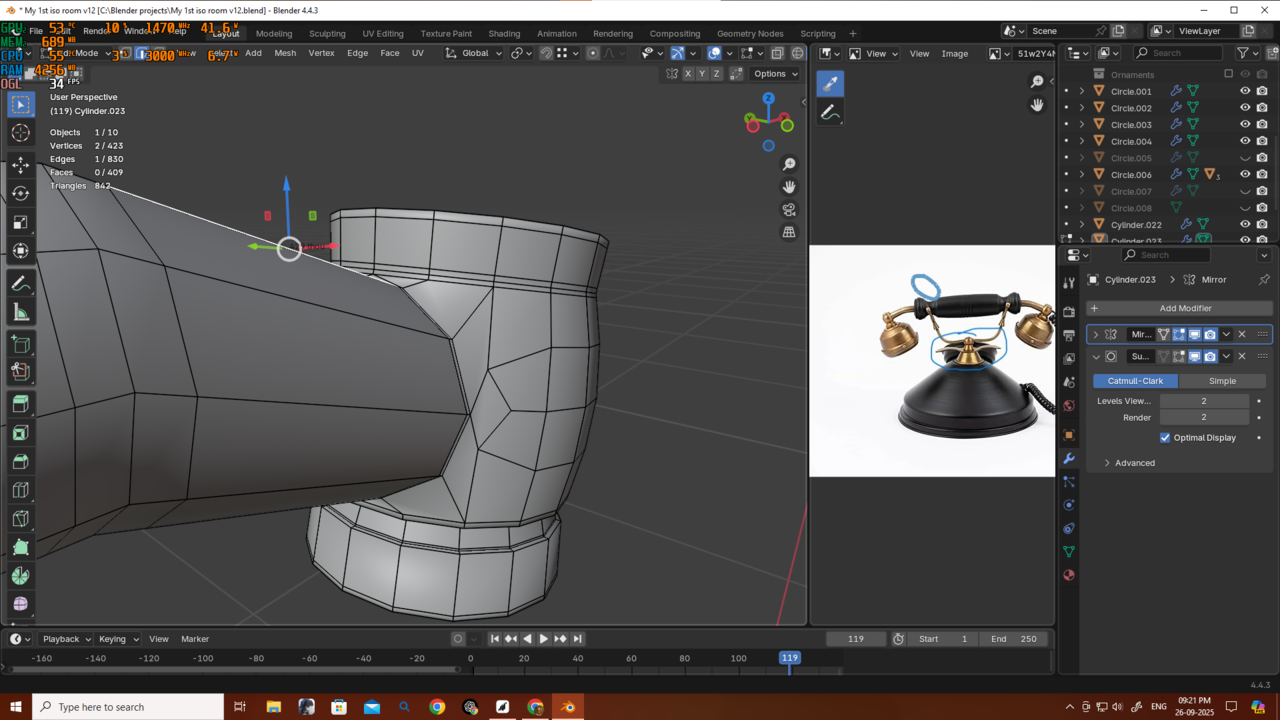
Task: Expand the Circle.006 tree item
Action: point(1082,175)
